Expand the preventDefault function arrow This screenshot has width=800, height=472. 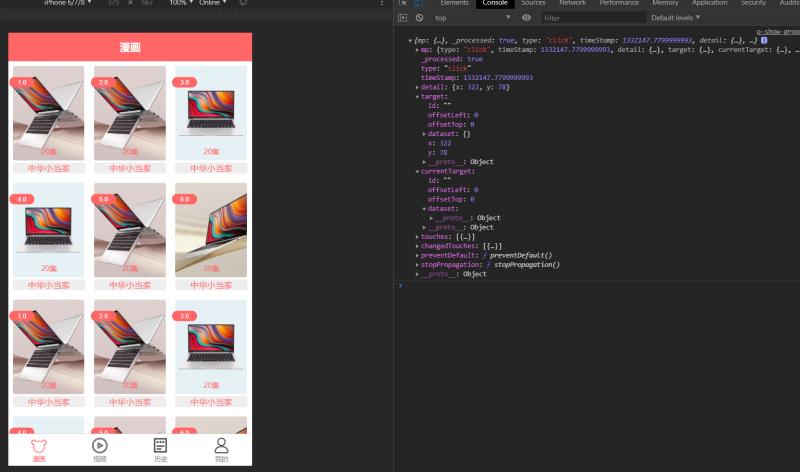[417, 255]
